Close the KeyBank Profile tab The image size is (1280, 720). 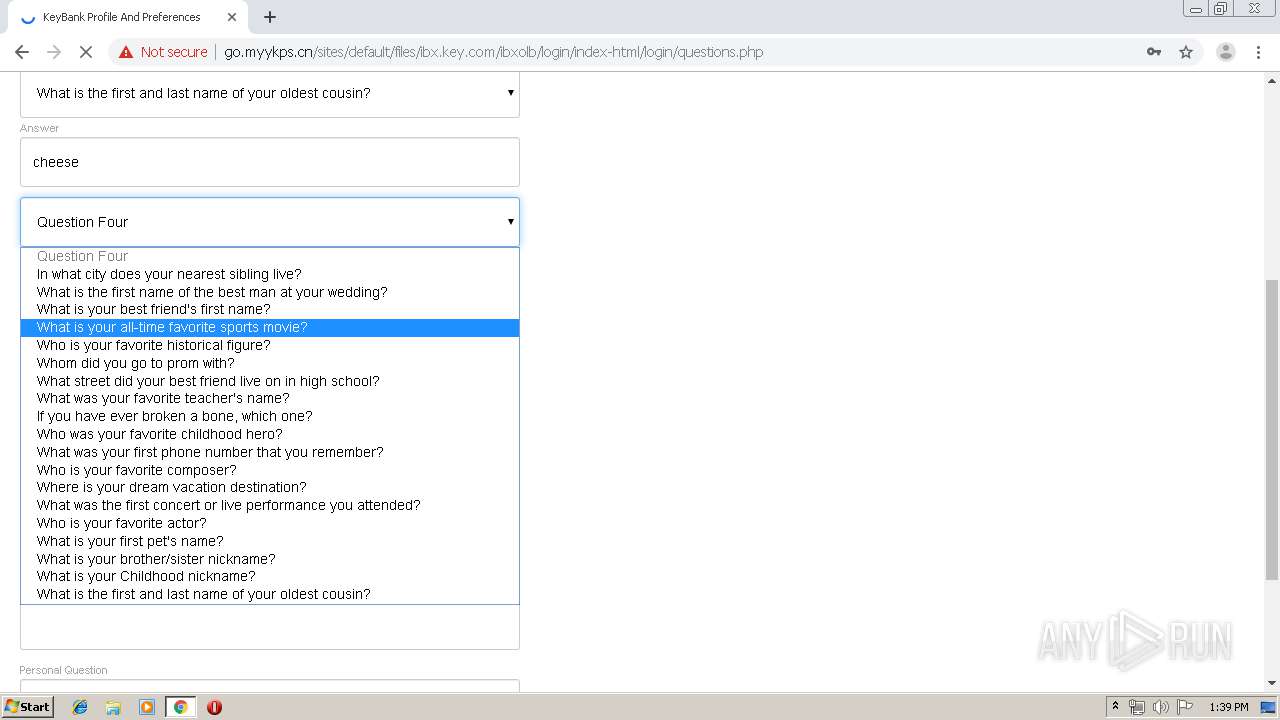click(232, 17)
